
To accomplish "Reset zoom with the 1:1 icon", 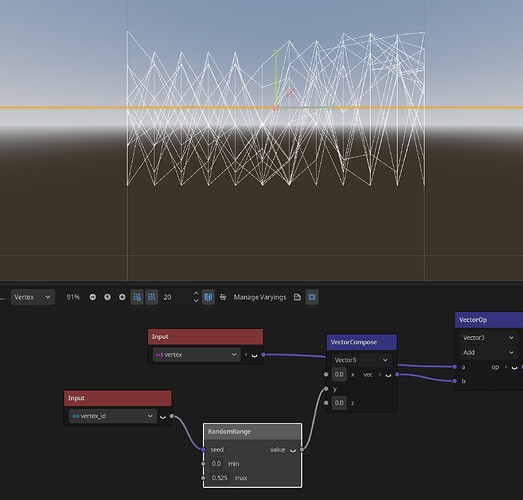I will [x=107, y=297].
